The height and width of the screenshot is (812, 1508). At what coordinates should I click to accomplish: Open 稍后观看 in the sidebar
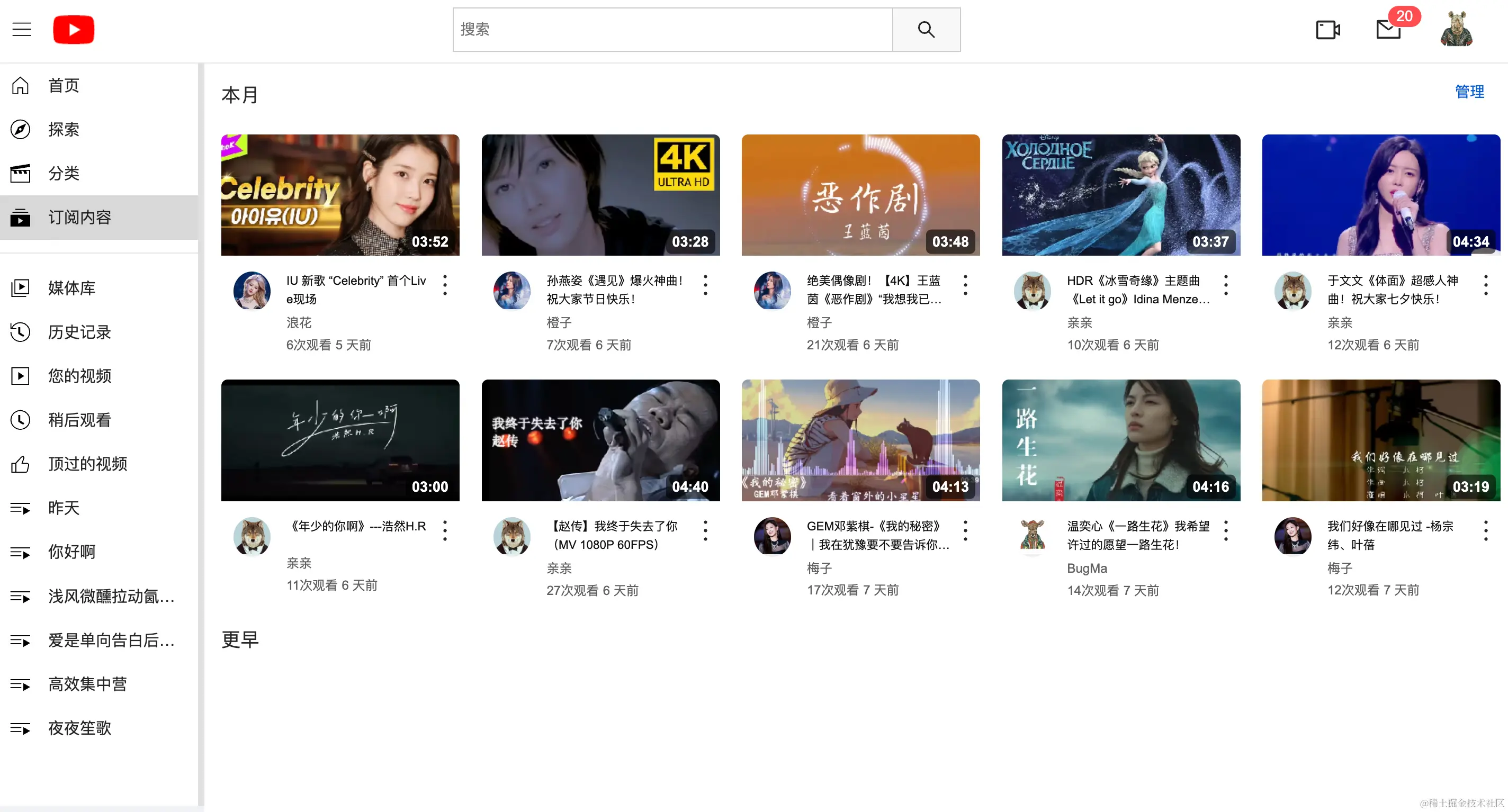coord(79,420)
